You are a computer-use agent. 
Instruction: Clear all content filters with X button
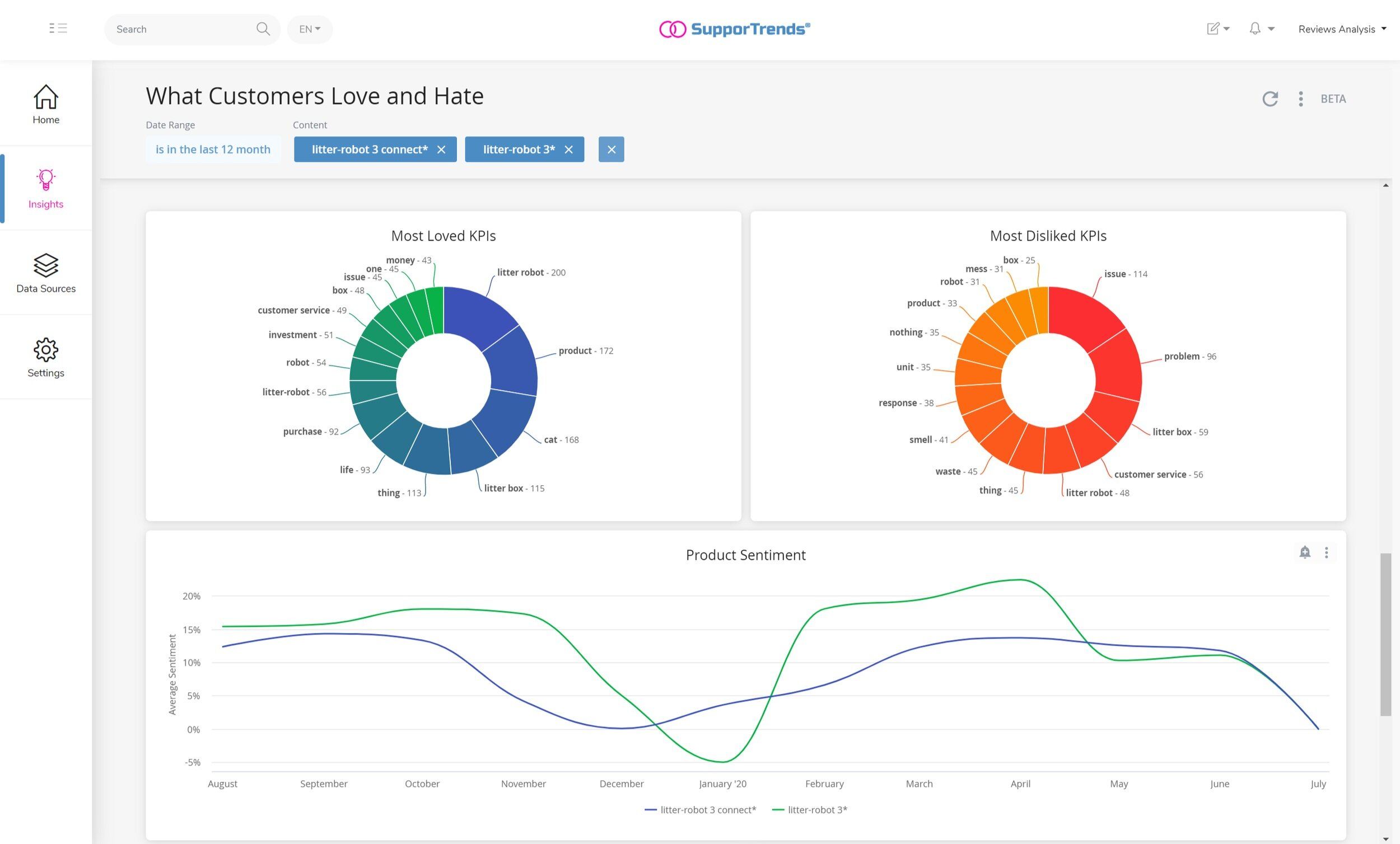click(x=612, y=149)
